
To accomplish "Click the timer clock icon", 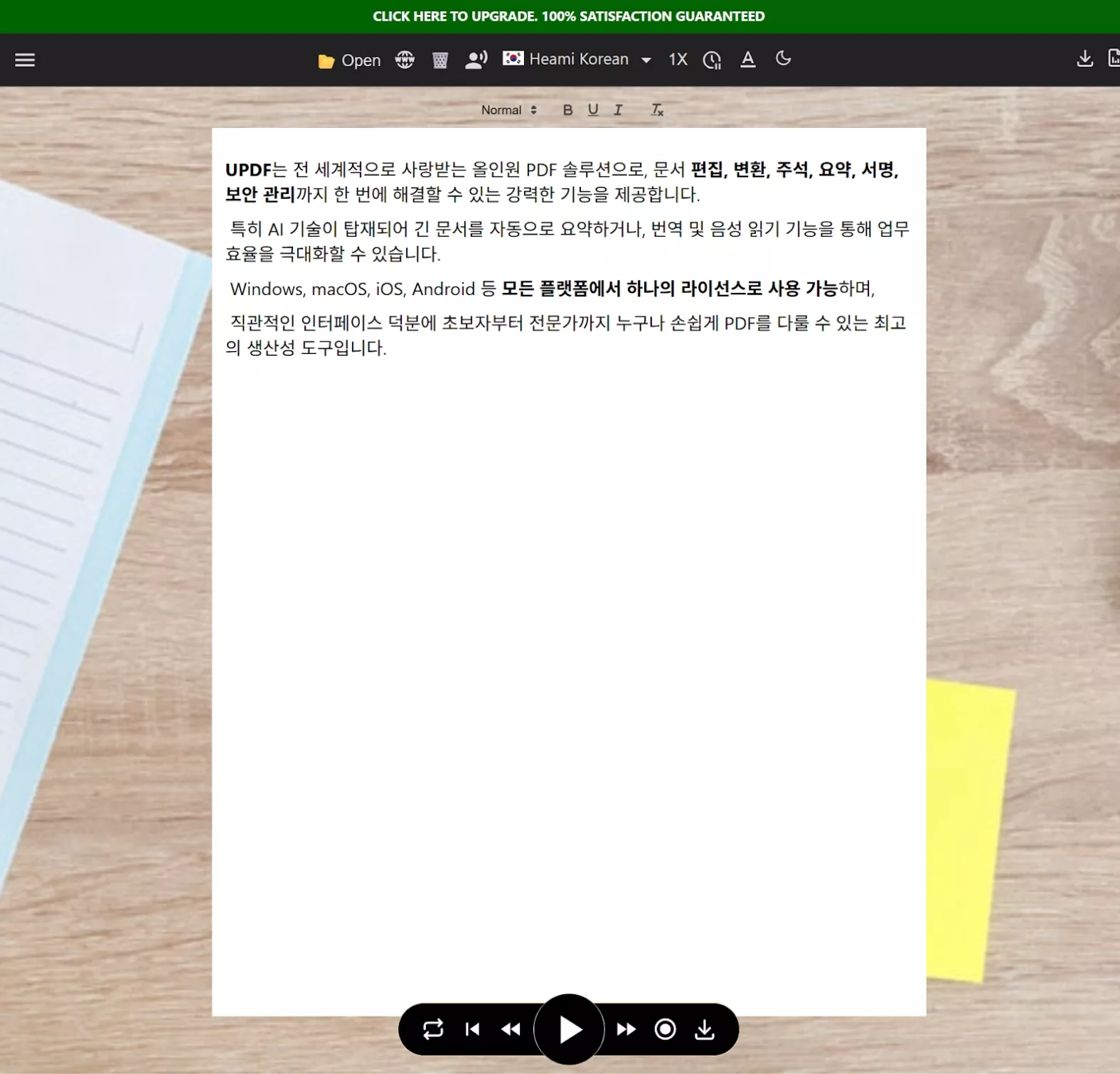I will tap(712, 60).
